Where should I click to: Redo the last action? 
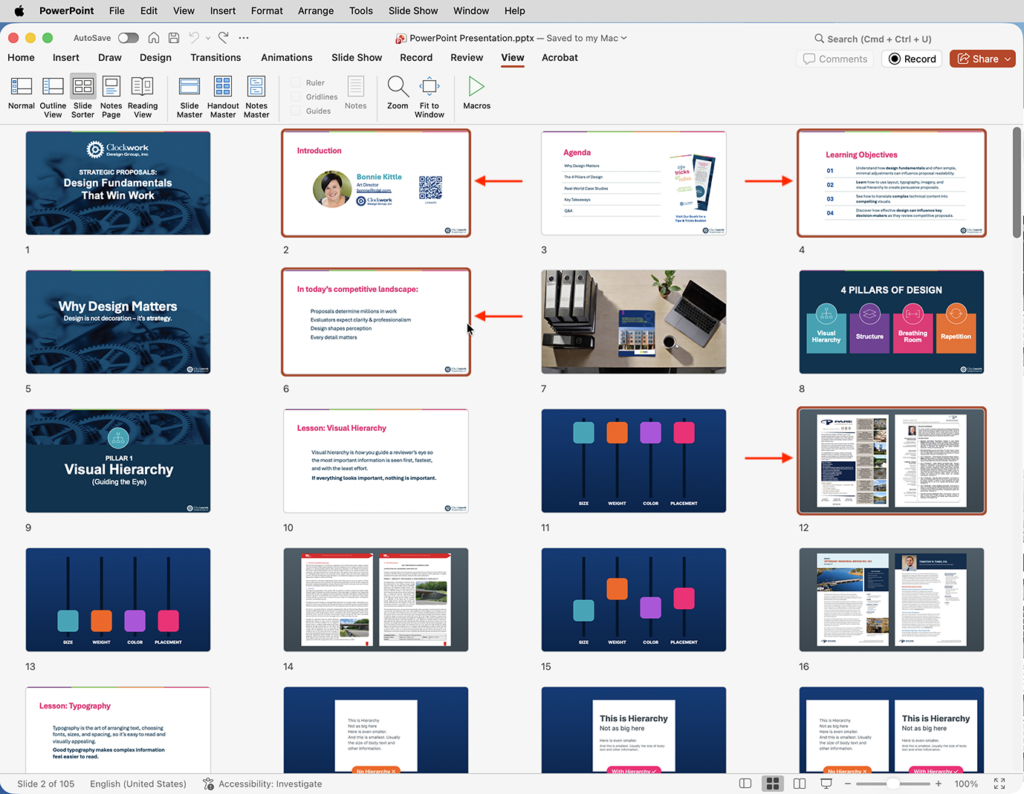point(223,38)
